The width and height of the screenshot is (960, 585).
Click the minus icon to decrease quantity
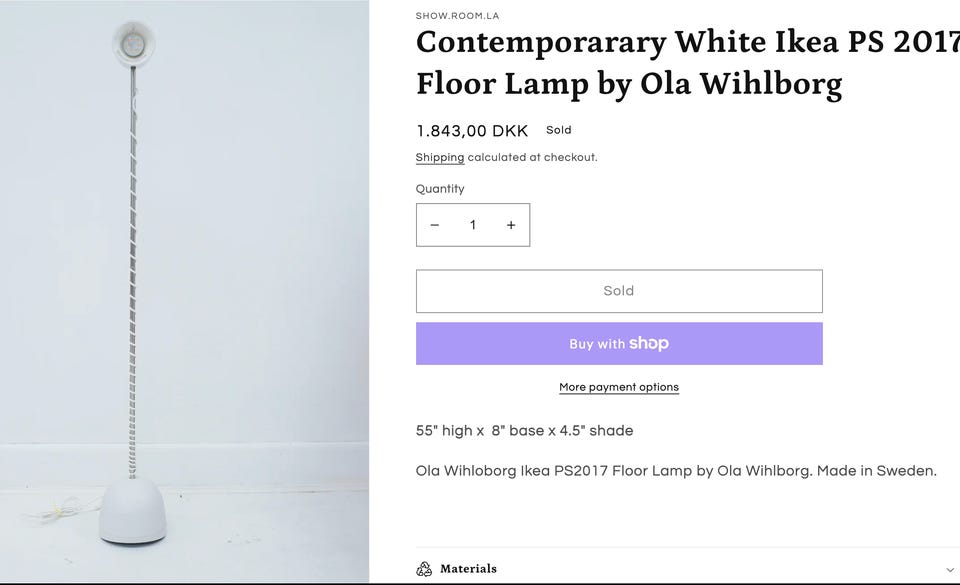point(435,225)
